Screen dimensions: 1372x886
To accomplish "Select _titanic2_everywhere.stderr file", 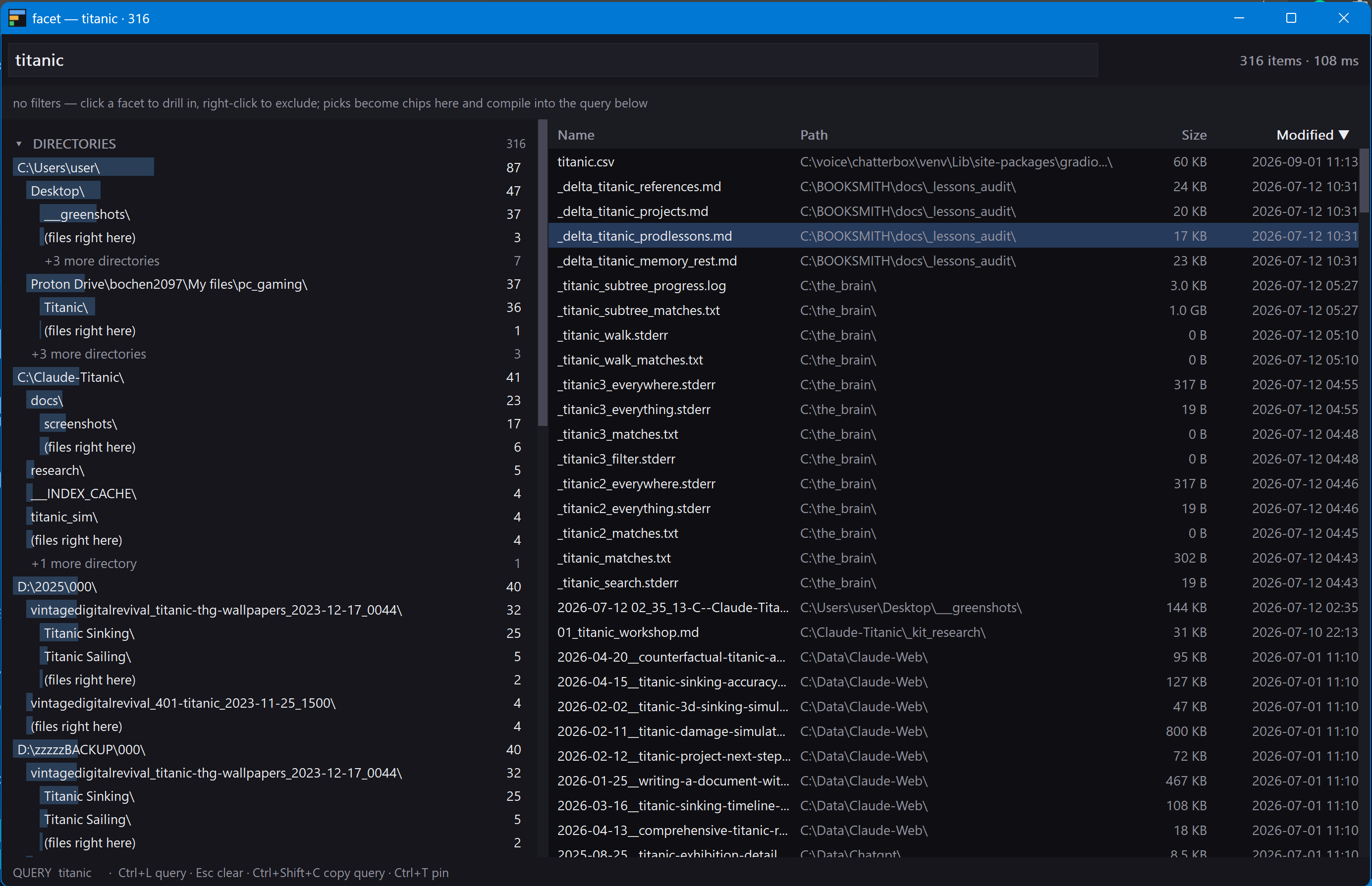I will 954,483.
